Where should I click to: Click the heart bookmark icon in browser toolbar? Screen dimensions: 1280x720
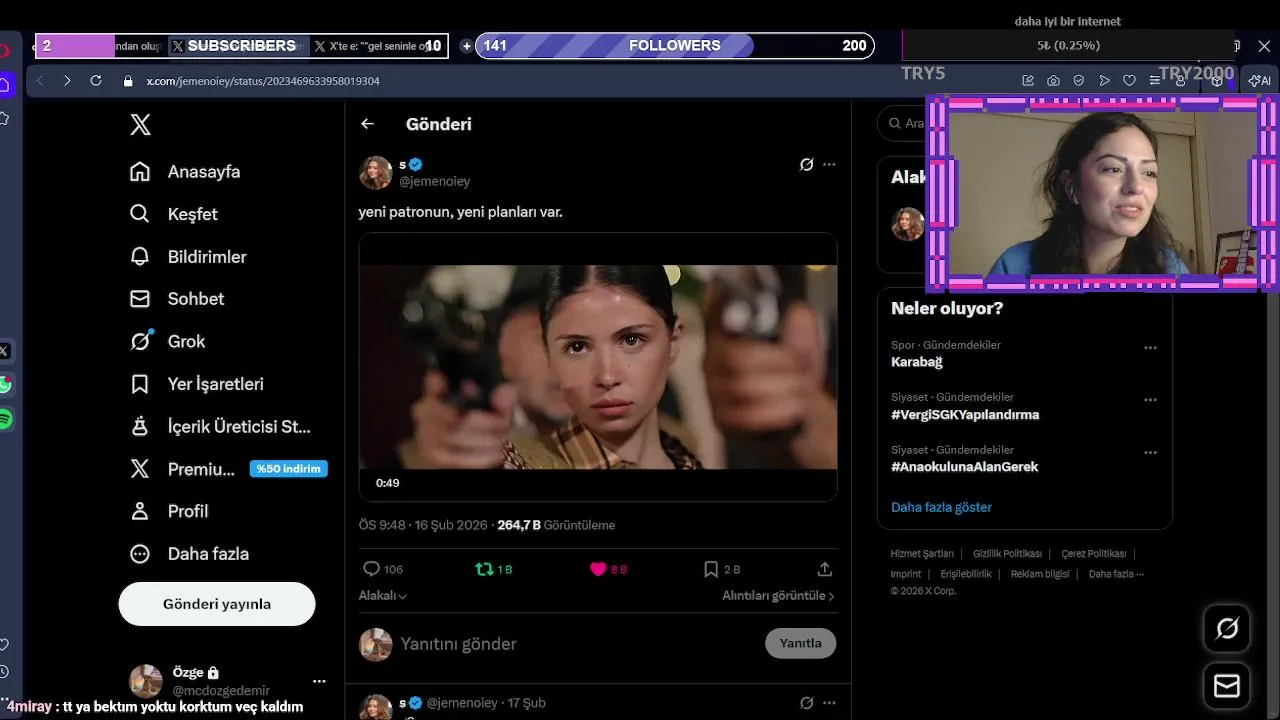[1129, 81]
